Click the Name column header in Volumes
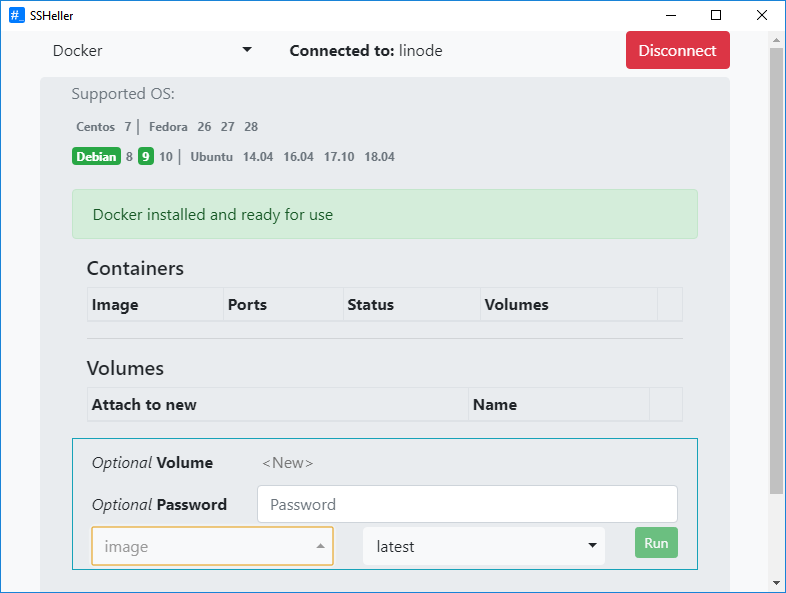 coord(494,405)
